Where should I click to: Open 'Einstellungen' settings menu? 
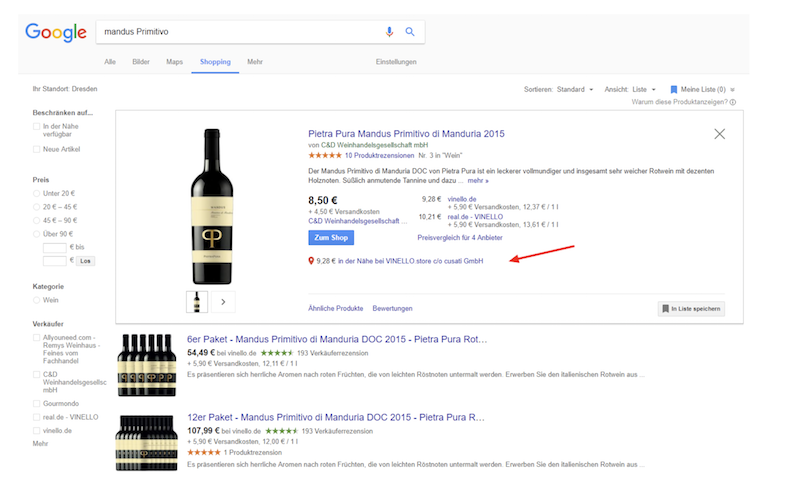(x=396, y=62)
